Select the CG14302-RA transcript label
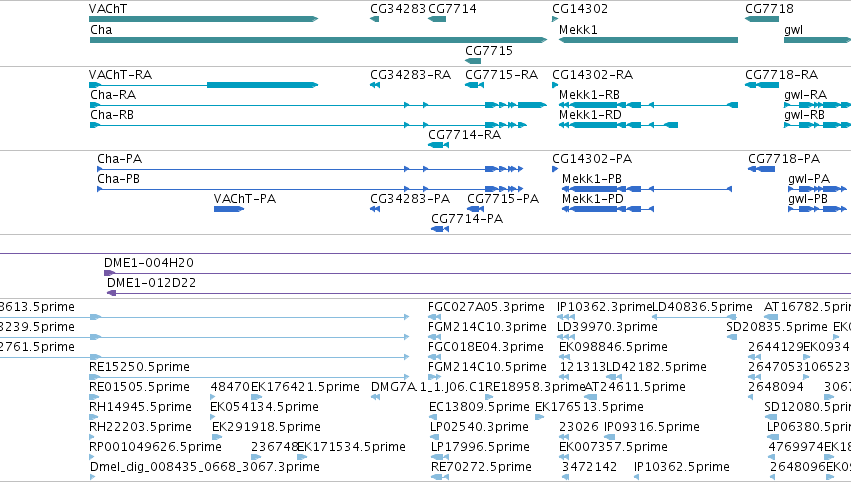The height and width of the screenshot is (482, 851). coord(592,75)
